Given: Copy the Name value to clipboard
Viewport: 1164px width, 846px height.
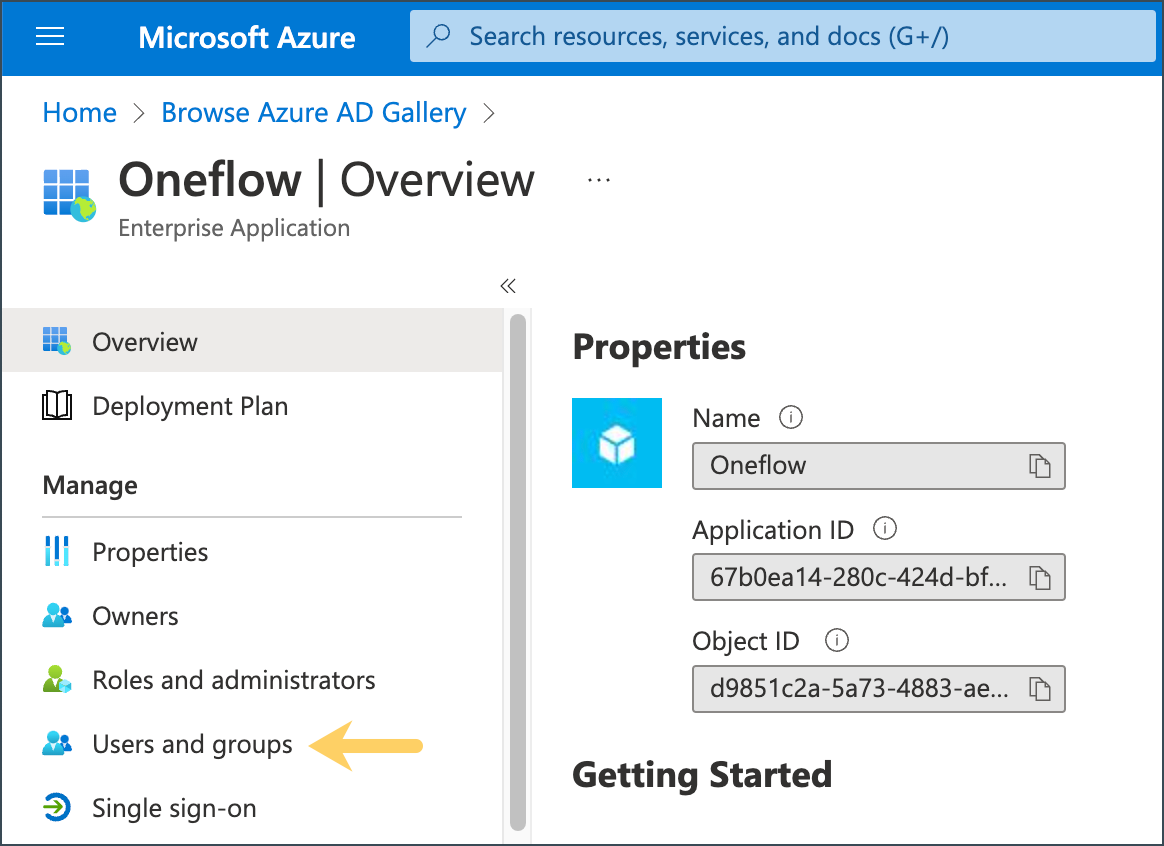Looking at the screenshot, I should [1039, 466].
